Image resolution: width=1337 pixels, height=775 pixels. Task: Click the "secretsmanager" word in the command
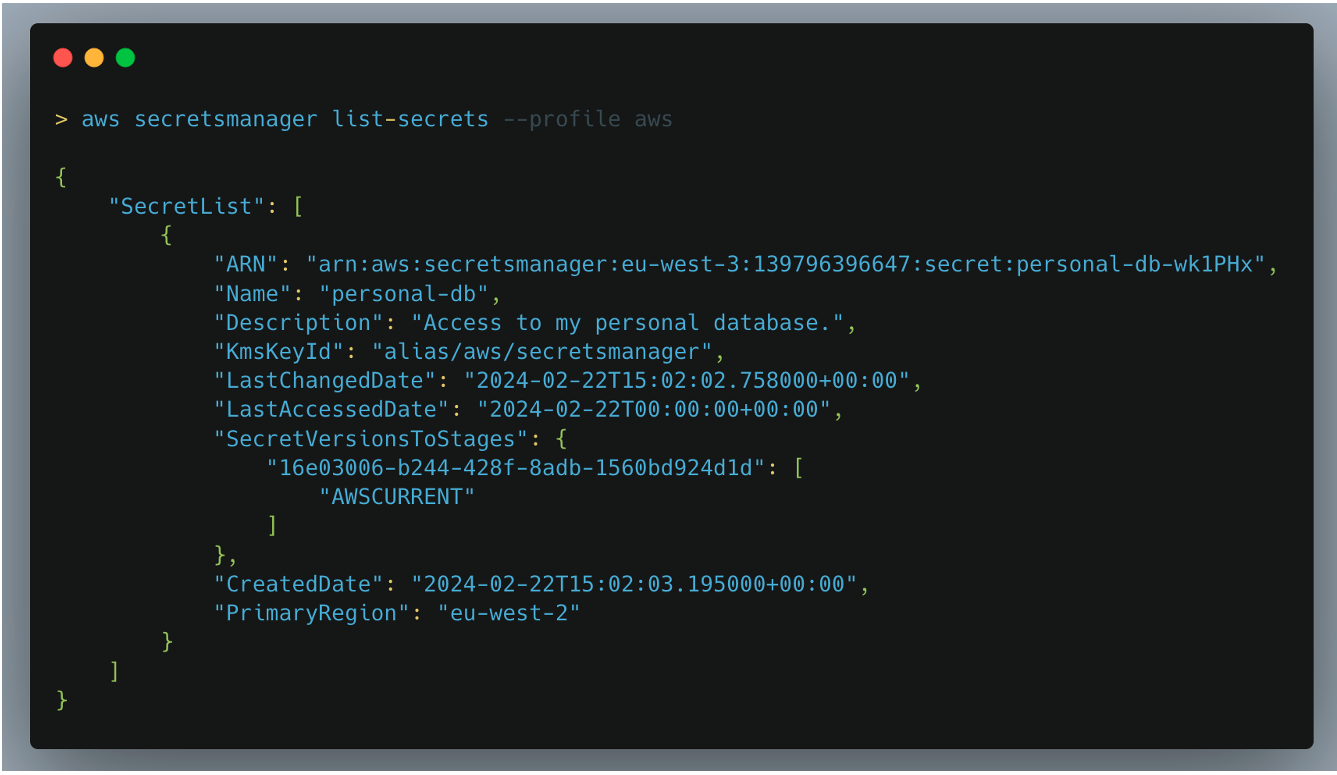tap(226, 120)
